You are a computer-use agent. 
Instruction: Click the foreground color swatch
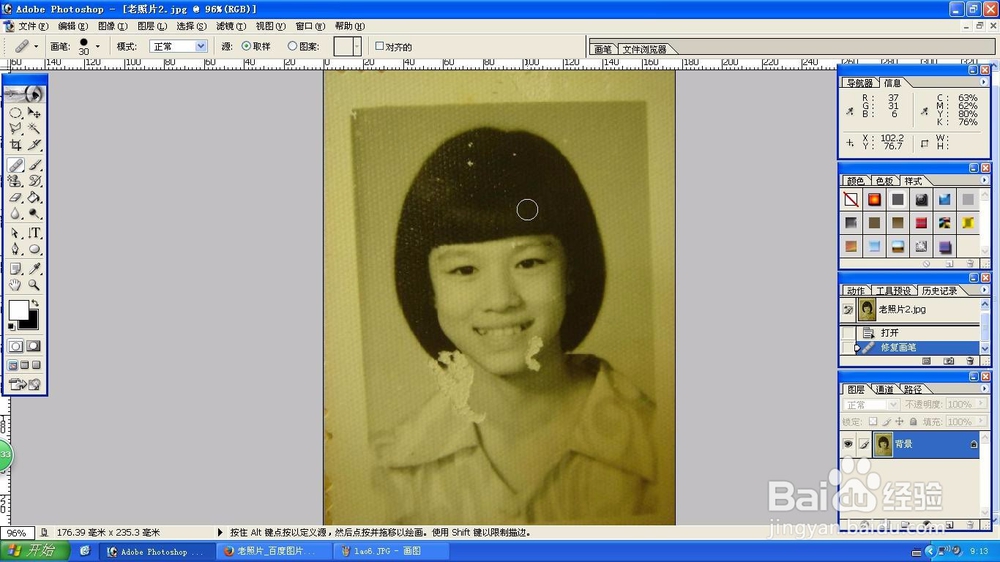click(x=18, y=311)
